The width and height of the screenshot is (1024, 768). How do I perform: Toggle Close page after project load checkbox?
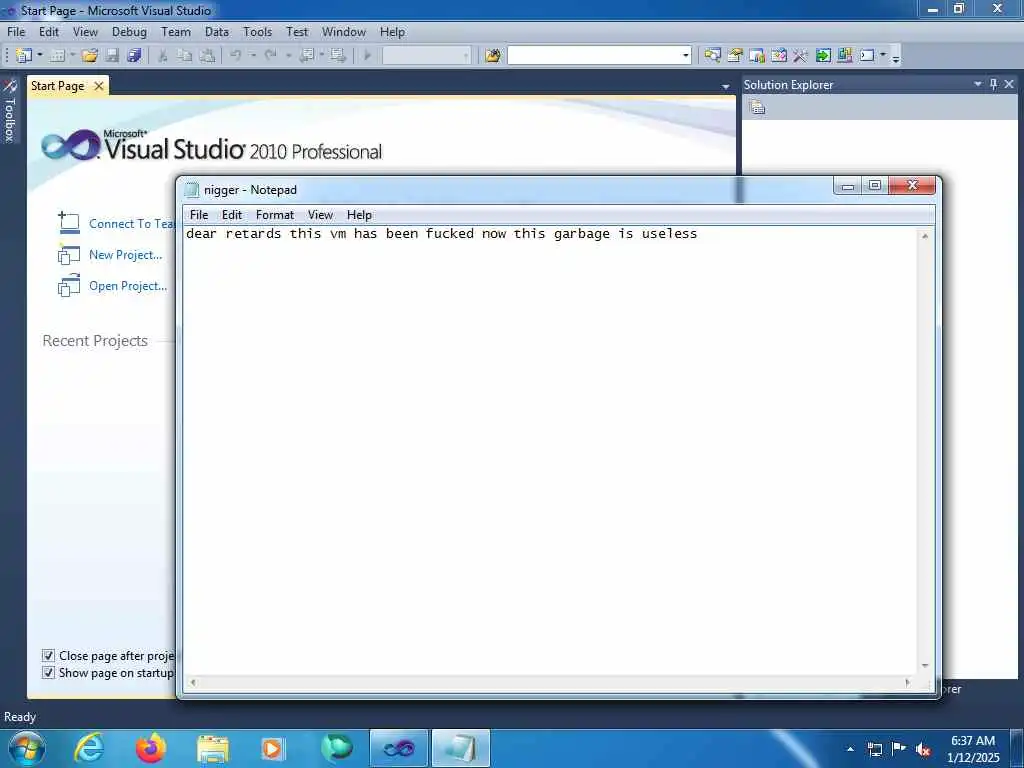(48, 656)
